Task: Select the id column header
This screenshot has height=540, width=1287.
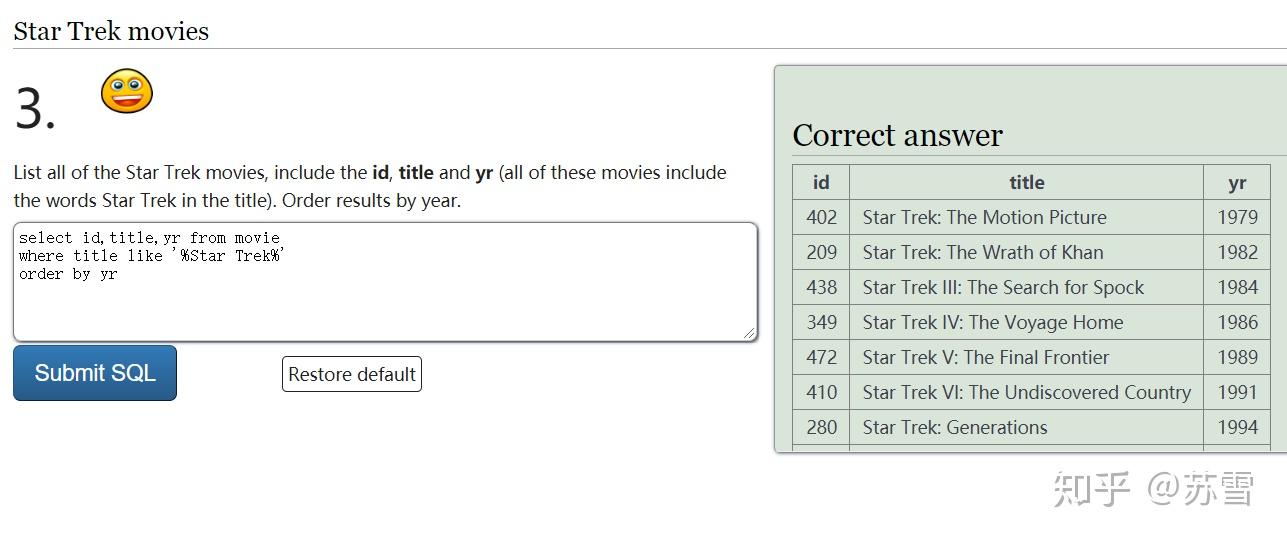Action: pos(821,182)
